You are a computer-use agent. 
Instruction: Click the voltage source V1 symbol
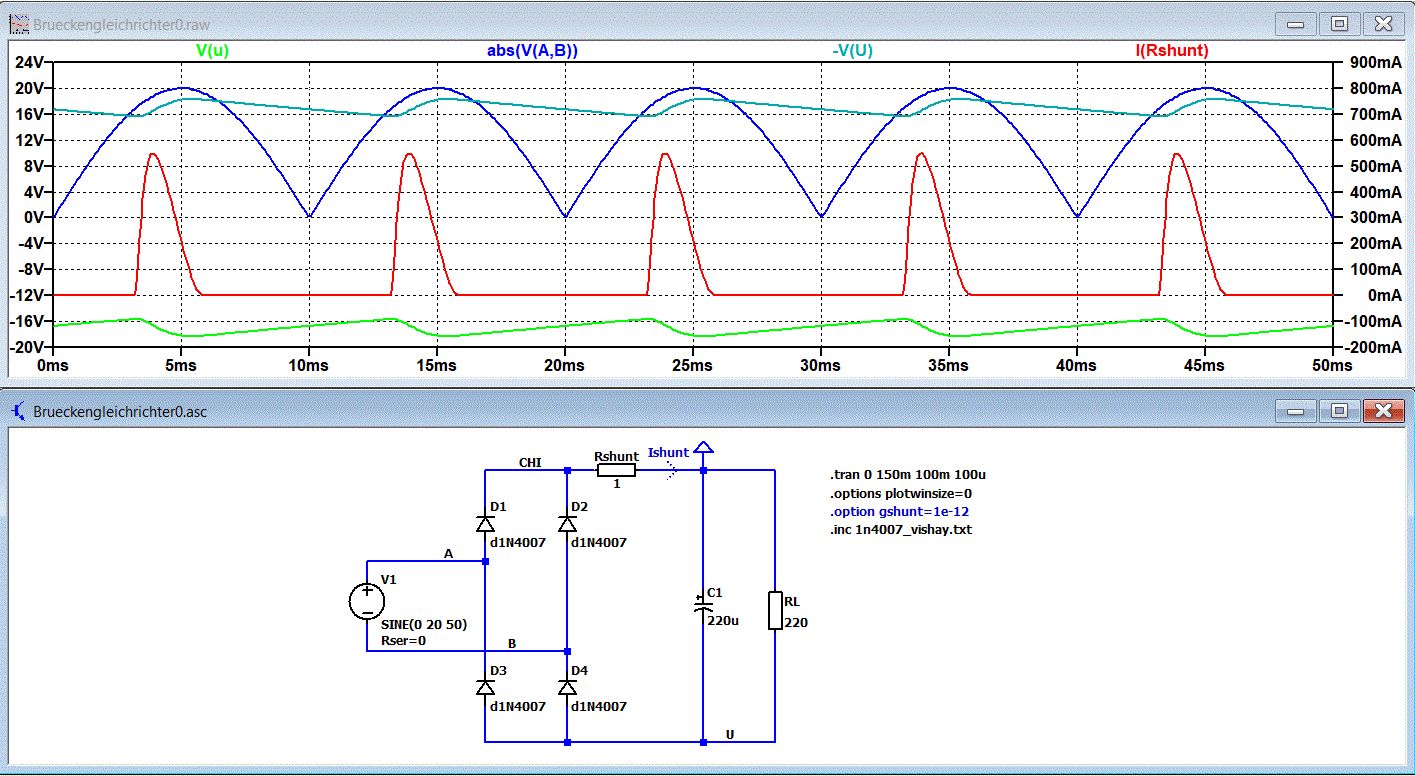(367, 601)
